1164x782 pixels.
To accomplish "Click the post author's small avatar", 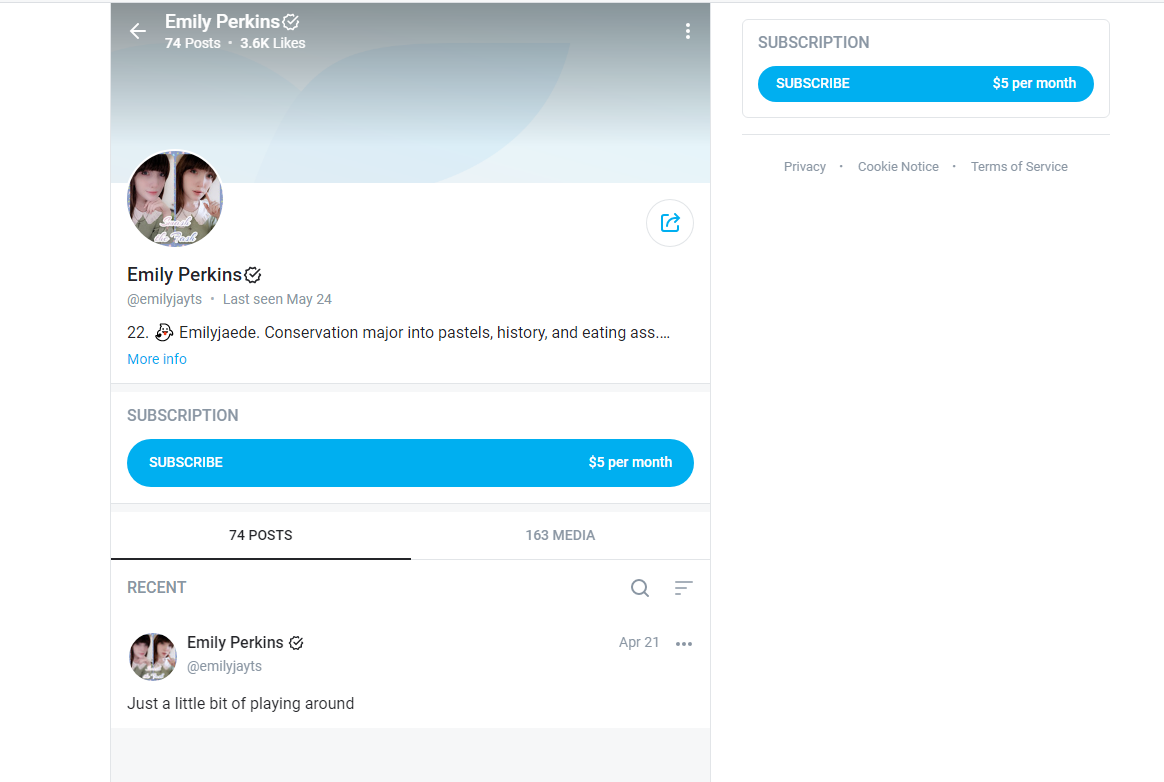I will 153,656.
